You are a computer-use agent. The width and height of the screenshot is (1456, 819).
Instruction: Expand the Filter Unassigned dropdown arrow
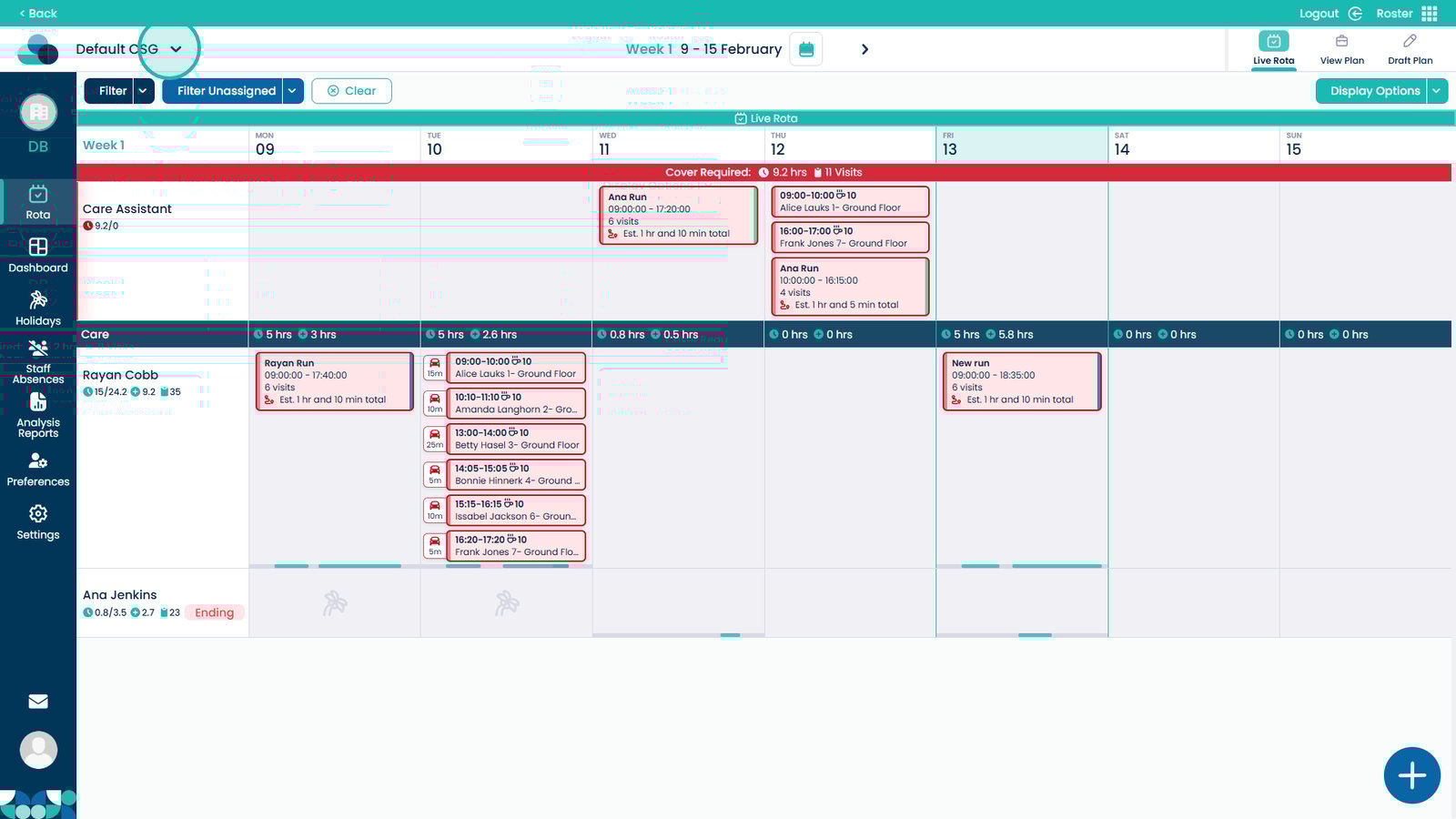[x=293, y=91]
